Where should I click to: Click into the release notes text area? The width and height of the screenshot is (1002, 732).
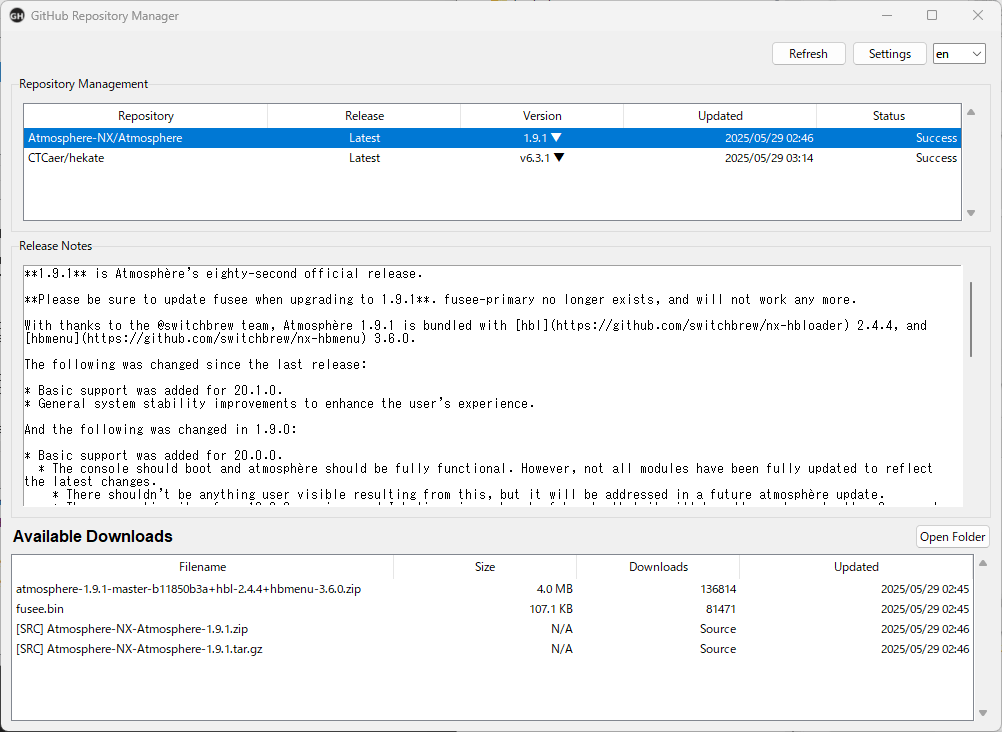tap(492, 386)
